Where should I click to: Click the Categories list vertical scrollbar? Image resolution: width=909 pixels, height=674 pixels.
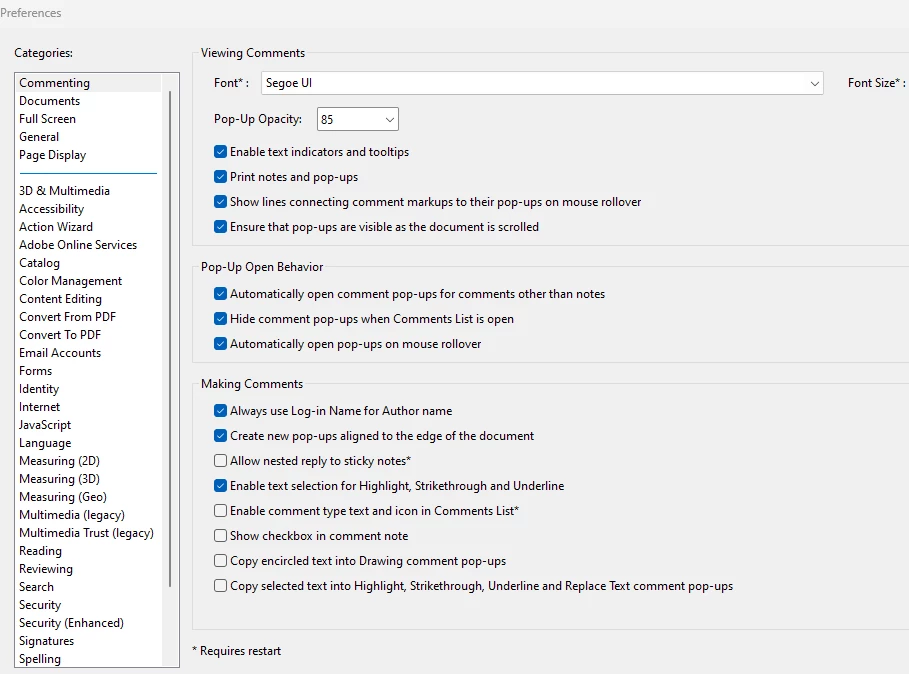170,339
